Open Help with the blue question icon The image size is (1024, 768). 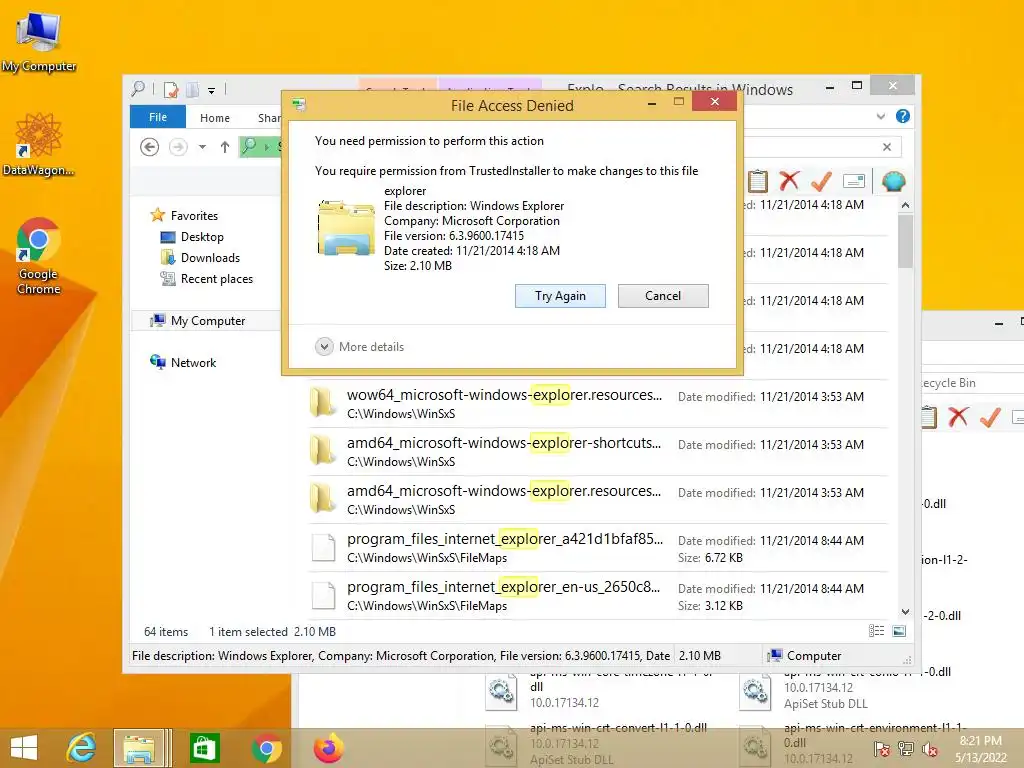(903, 116)
